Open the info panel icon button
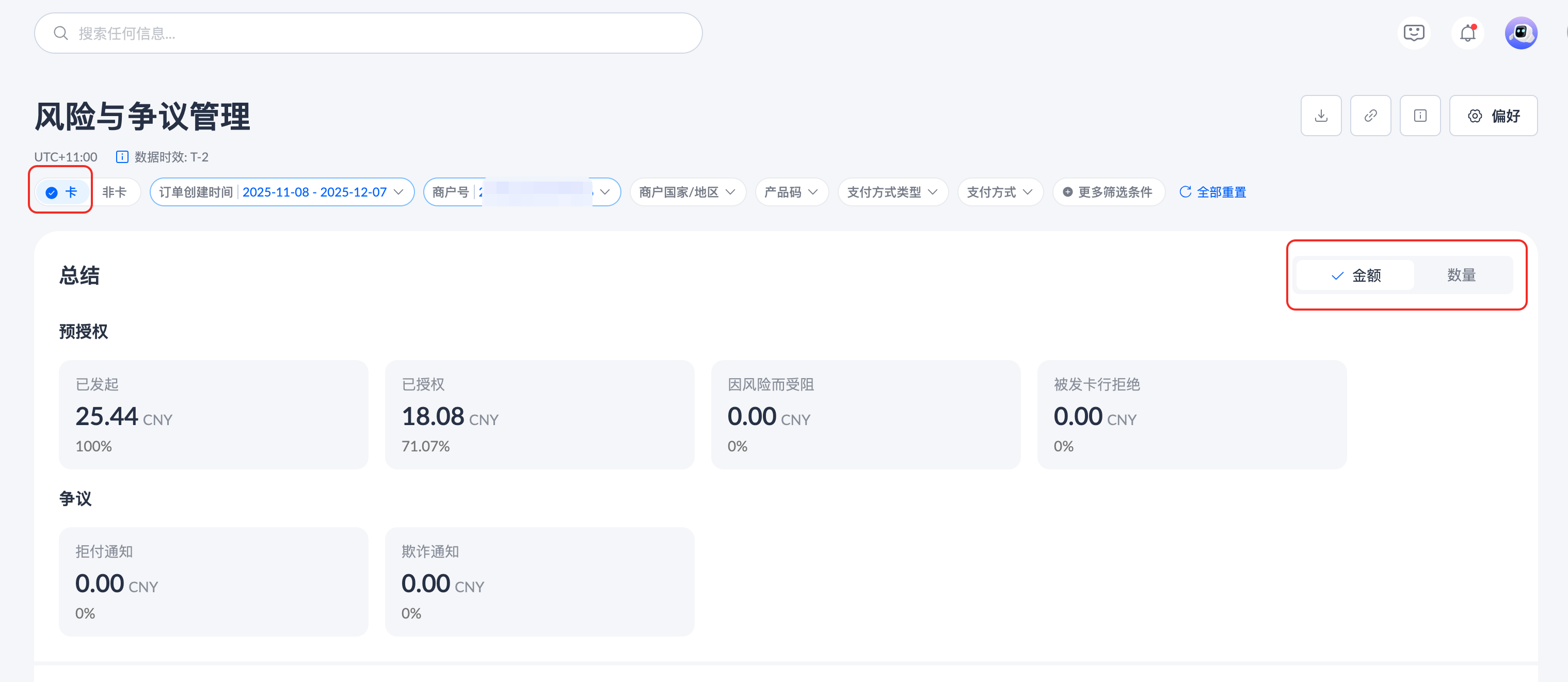Image resolution: width=1568 pixels, height=682 pixels. 1419,116
